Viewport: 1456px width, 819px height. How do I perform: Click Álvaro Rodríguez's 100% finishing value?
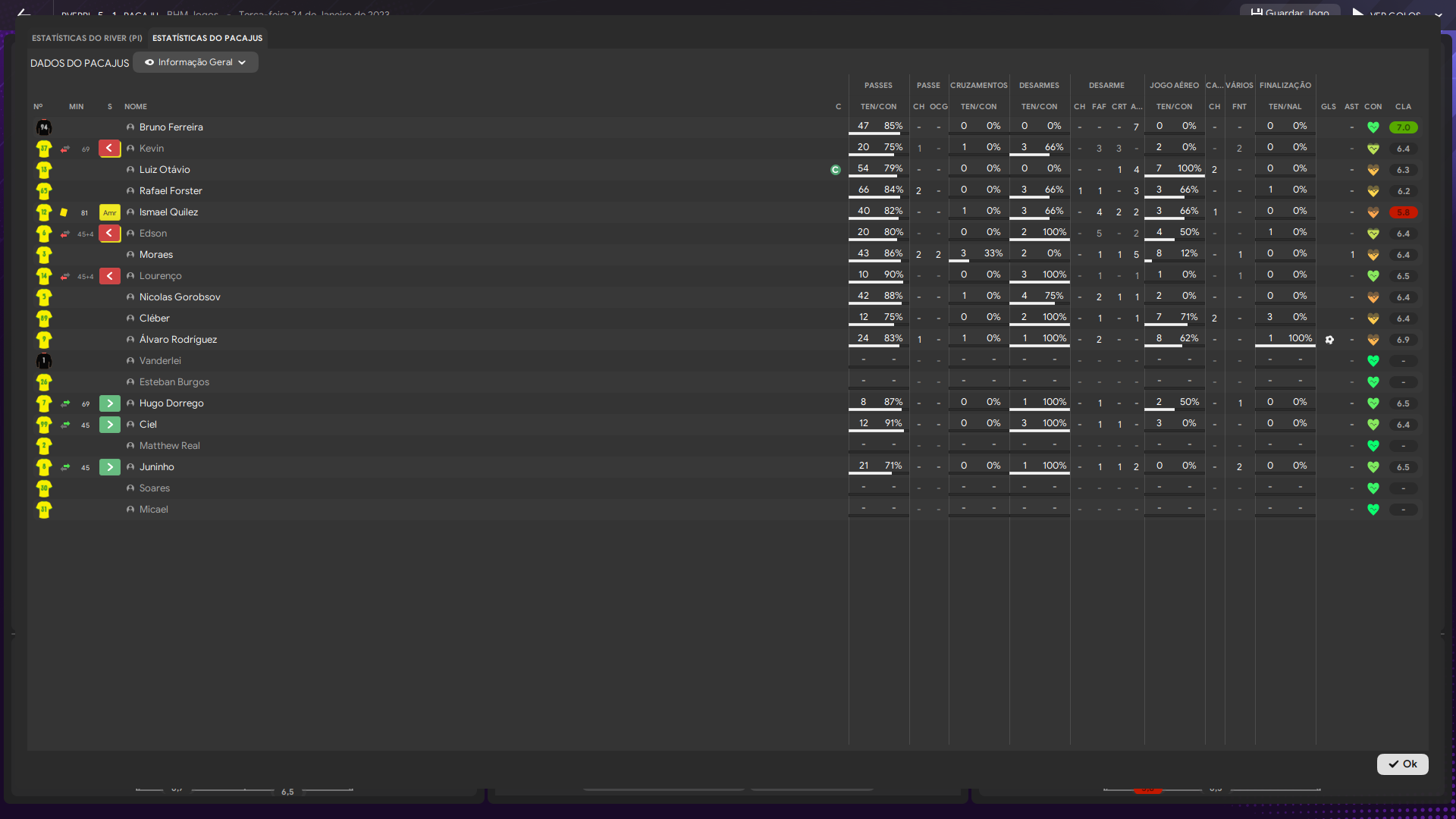[1300, 338]
